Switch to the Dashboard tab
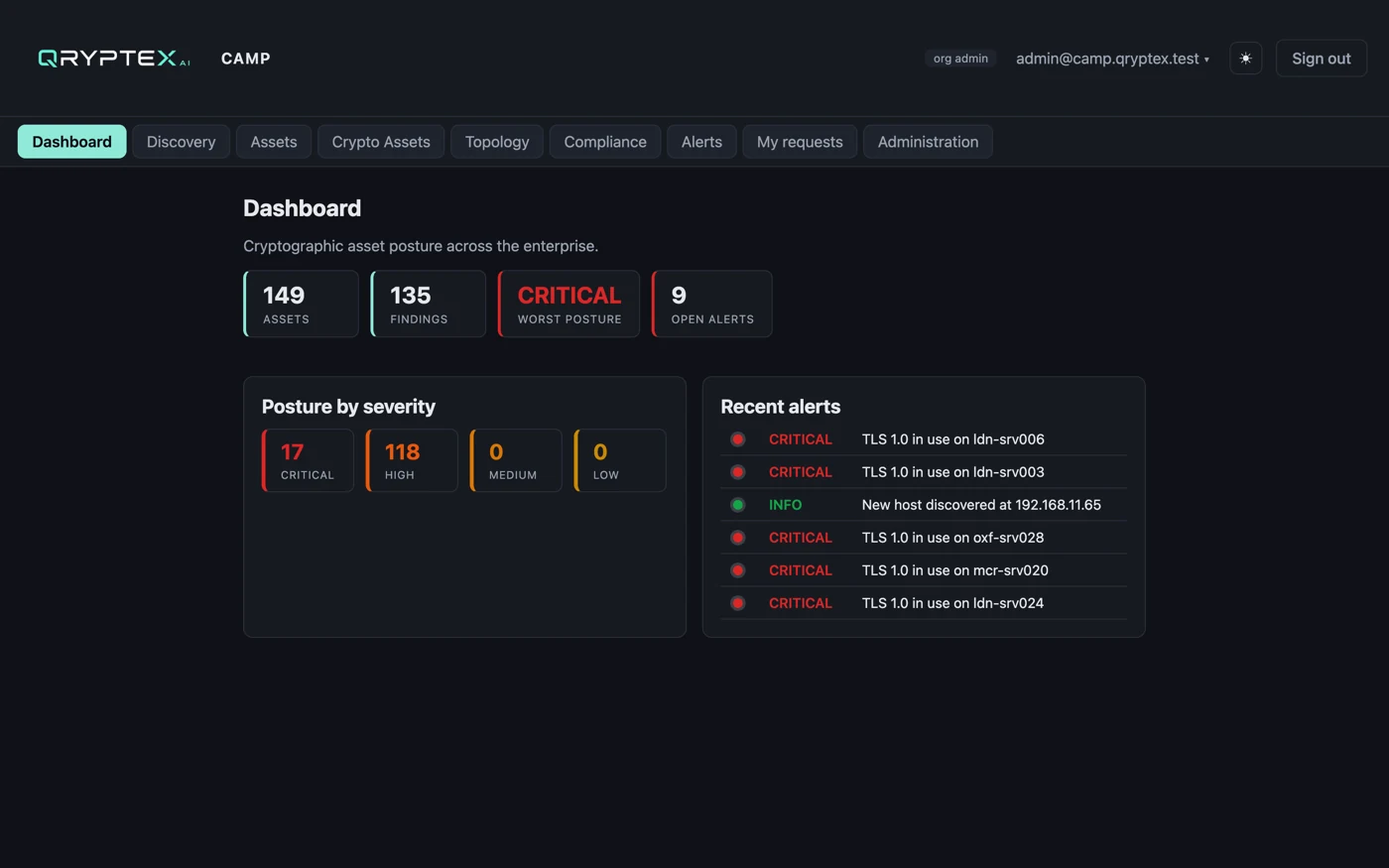Image resolution: width=1389 pixels, height=868 pixels. (x=71, y=142)
